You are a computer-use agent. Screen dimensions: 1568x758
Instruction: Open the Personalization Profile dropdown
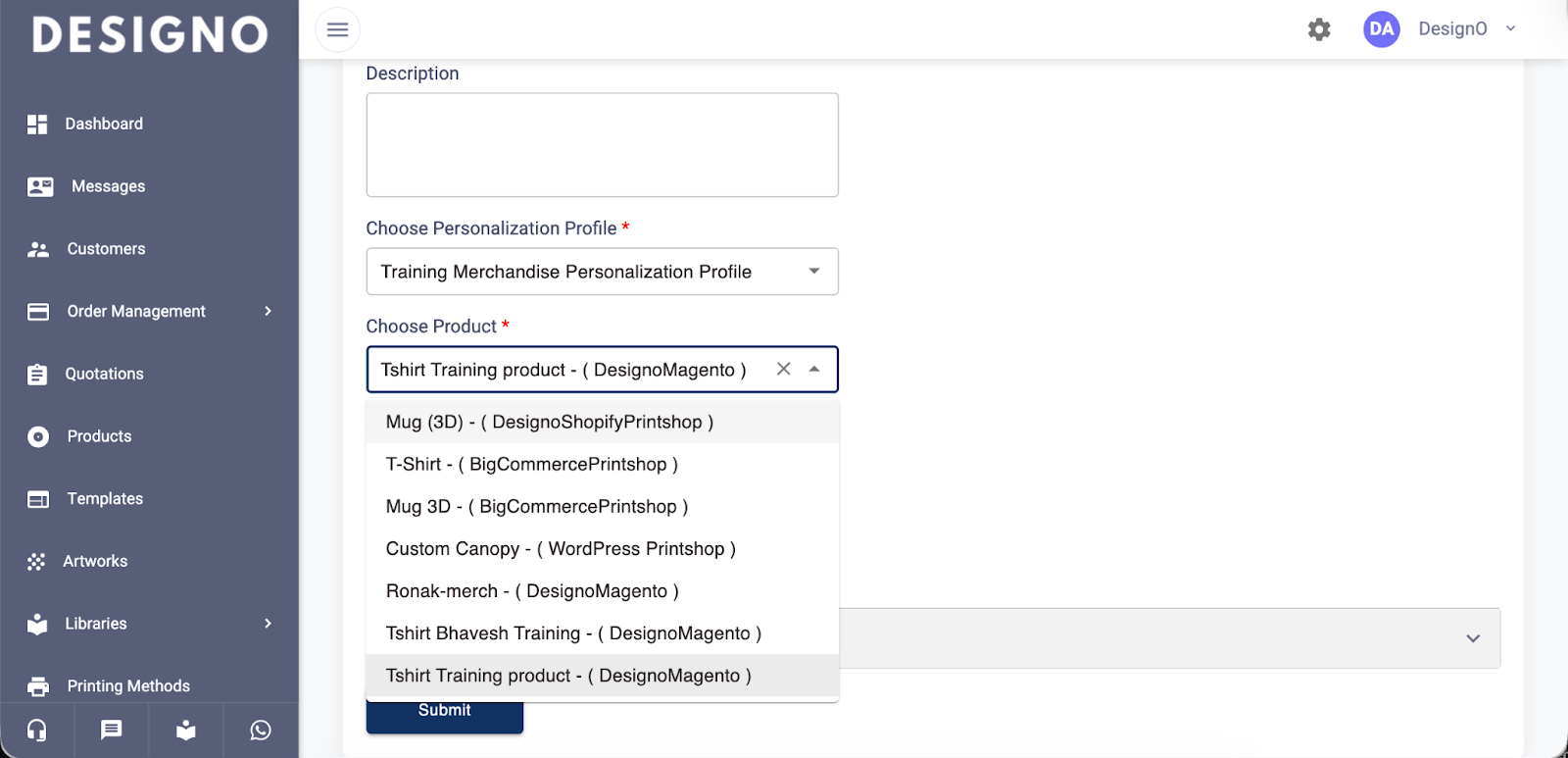coord(602,272)
